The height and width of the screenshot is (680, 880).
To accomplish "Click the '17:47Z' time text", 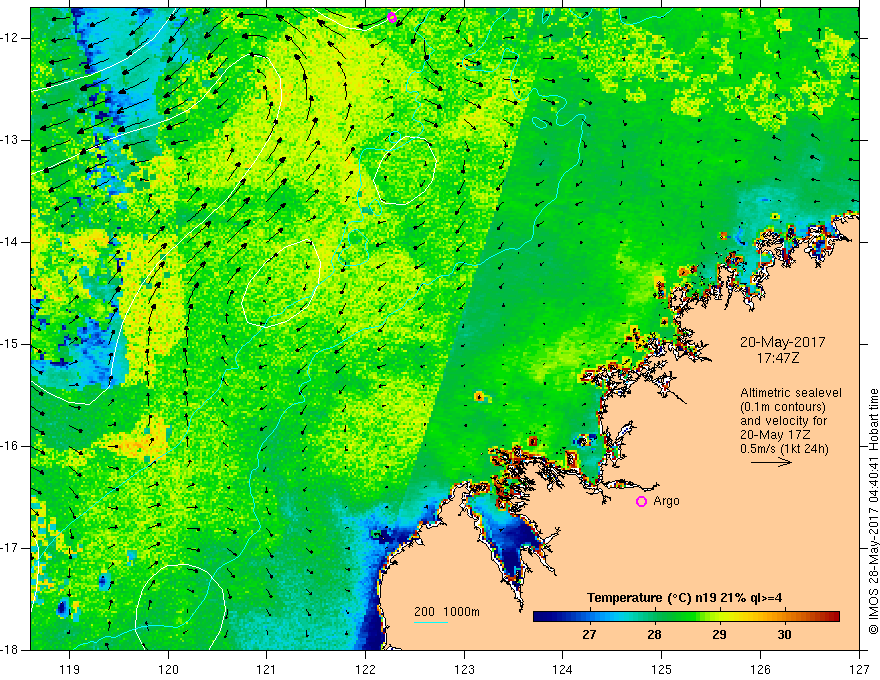I will (777, 357).
